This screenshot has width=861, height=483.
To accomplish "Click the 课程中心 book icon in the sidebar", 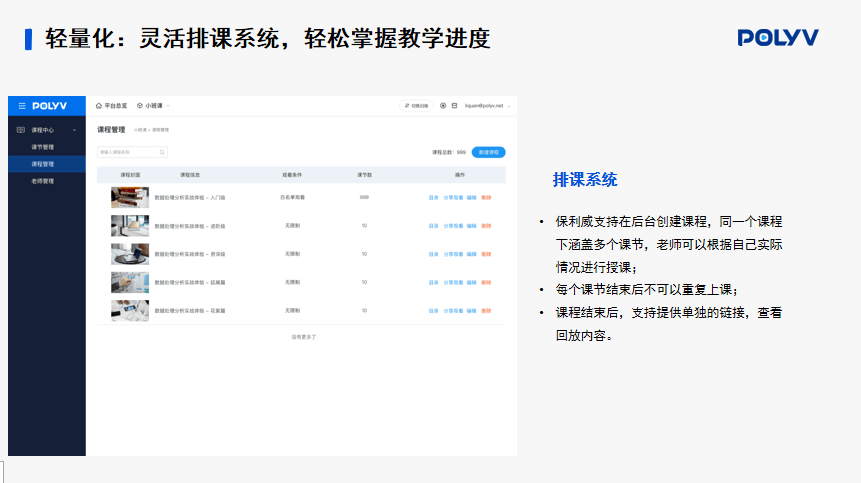I will point(21,130).
